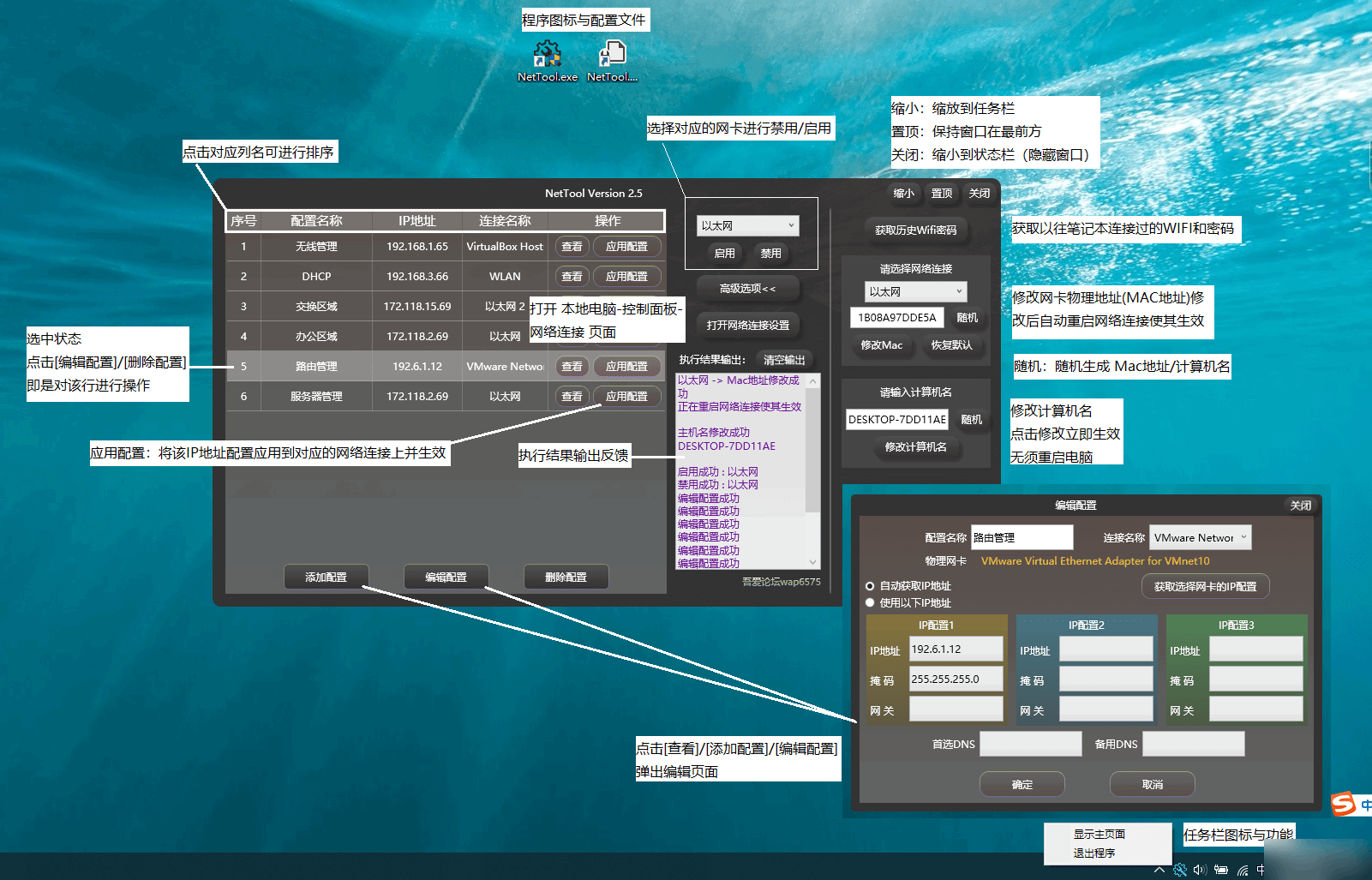Select the 办公区域 cell in row 4
The image size is (1372, 880).
click(316, 337)
